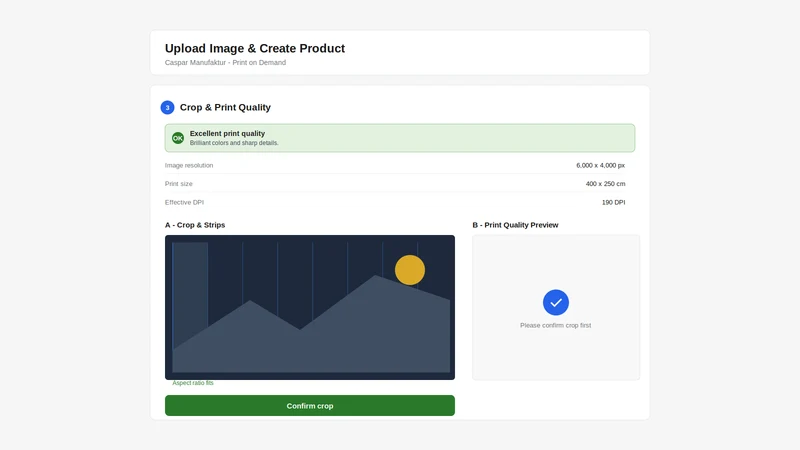
Task: Click the blue step 3 circle
Action: 167,108
